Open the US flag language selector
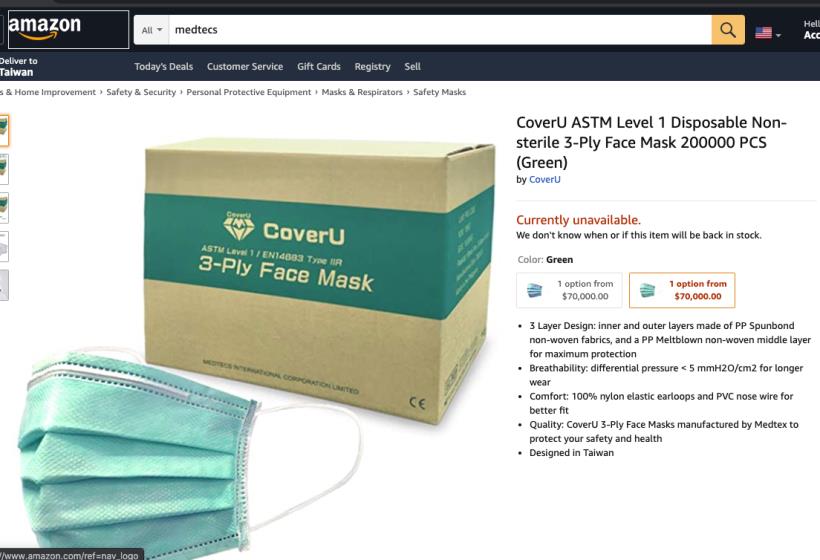 point(768,33)
